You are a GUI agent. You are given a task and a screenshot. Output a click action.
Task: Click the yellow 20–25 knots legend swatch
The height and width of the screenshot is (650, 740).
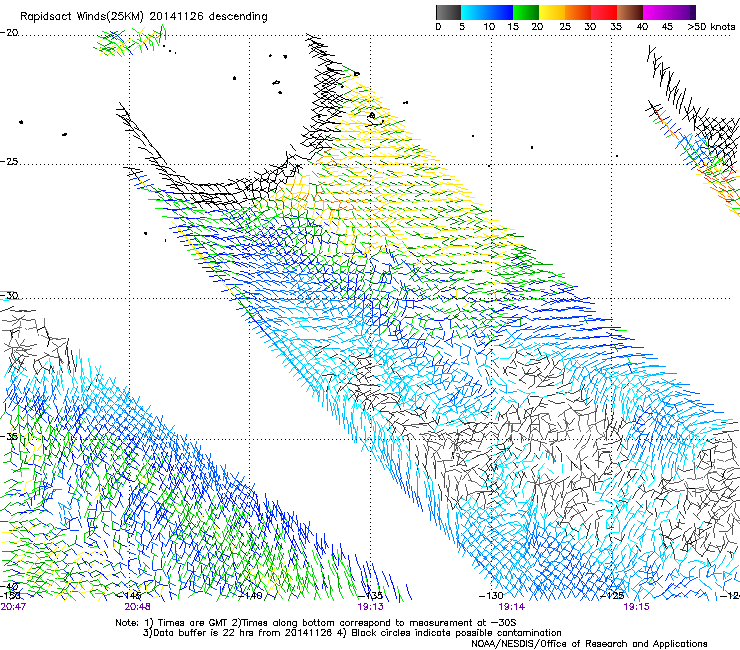tap(552, 12)
